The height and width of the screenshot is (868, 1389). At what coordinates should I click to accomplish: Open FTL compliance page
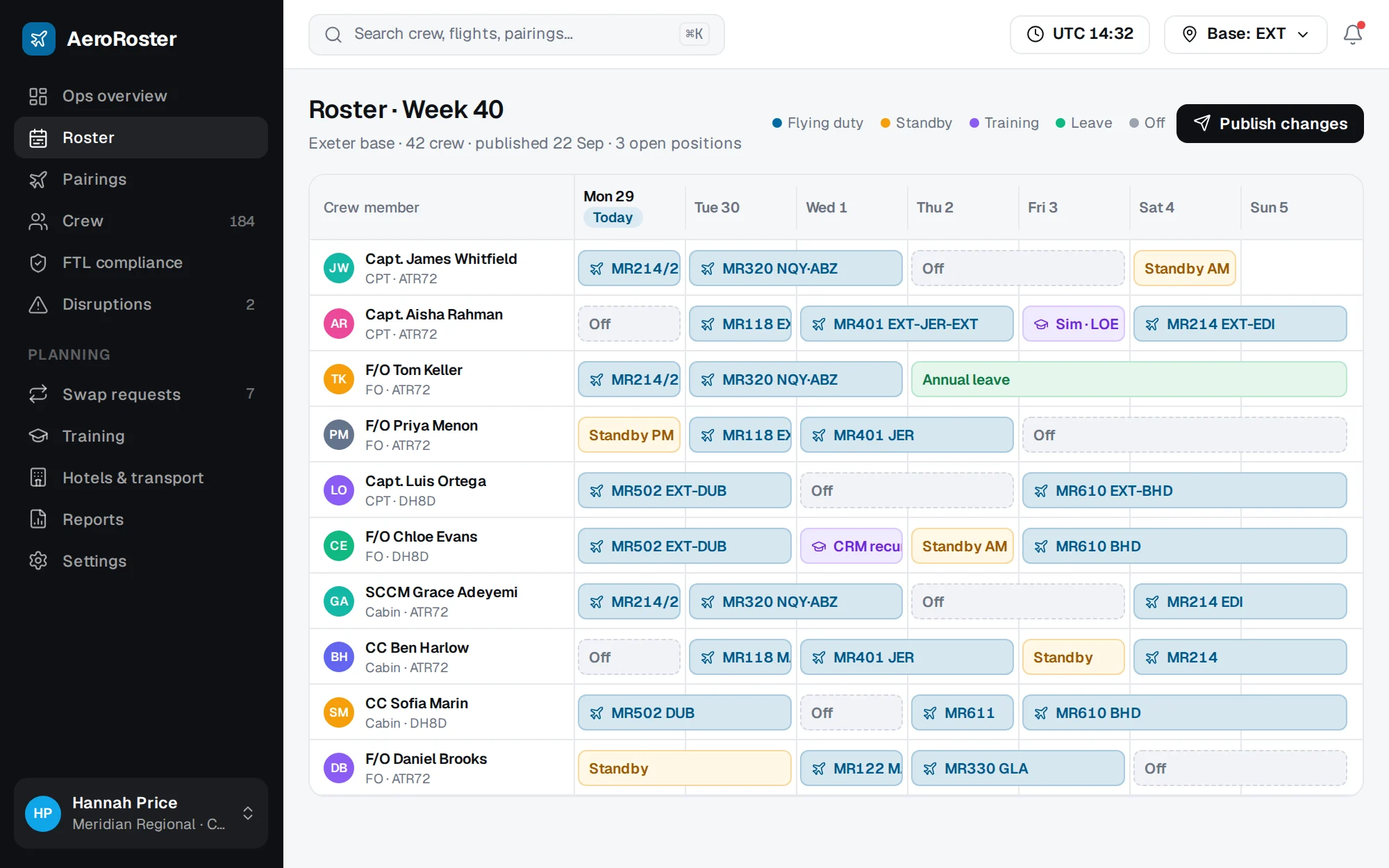coord(141,262)
